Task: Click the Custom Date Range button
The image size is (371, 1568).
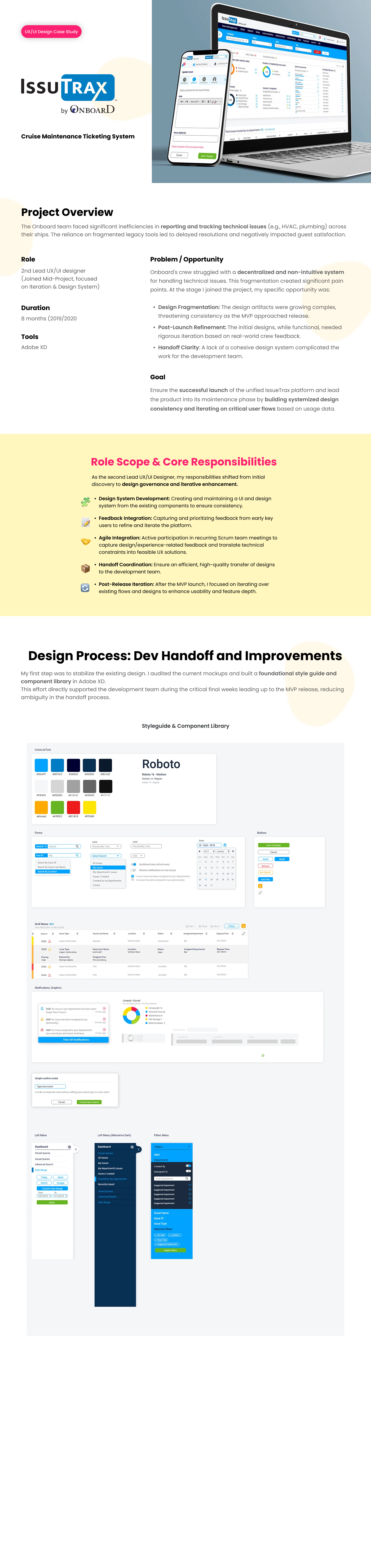Action: coord(52,1188)
